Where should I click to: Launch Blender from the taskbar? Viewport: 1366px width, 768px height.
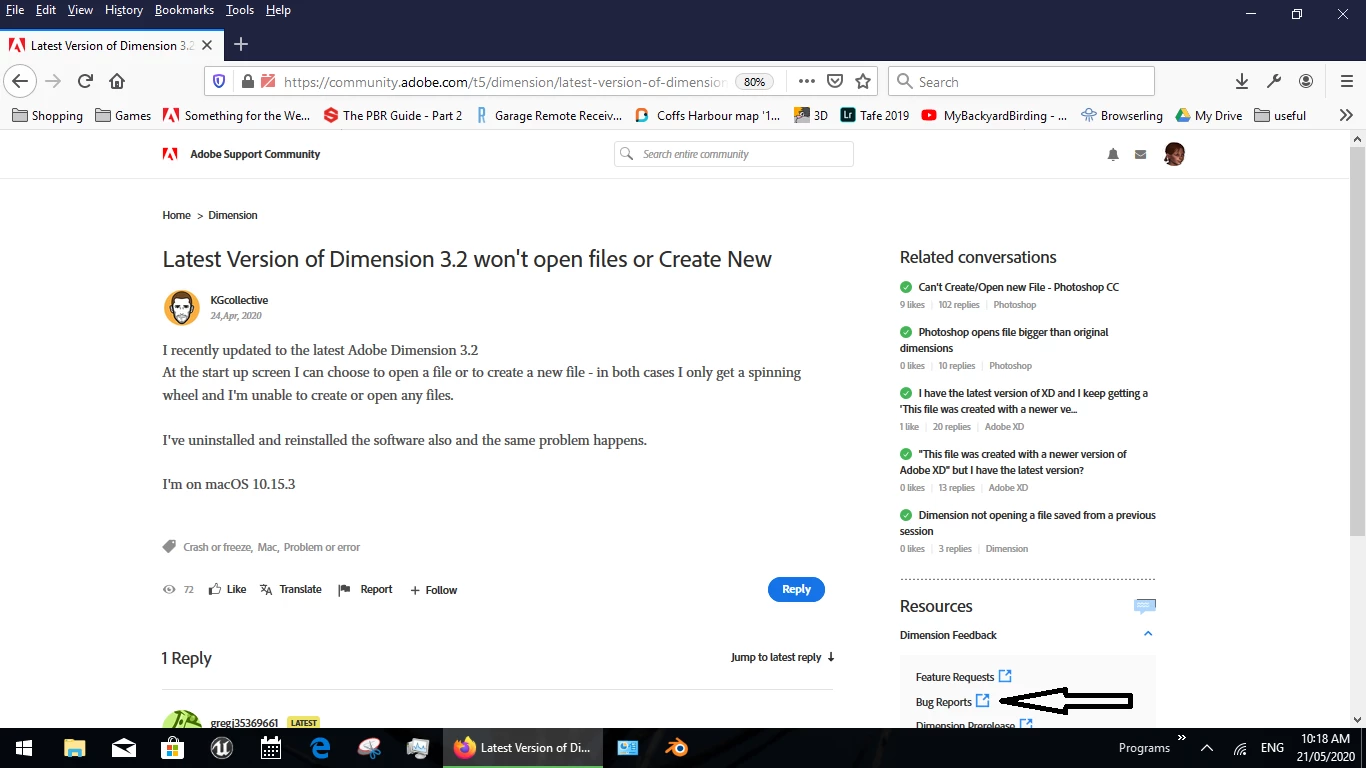[x=677, y=748]
